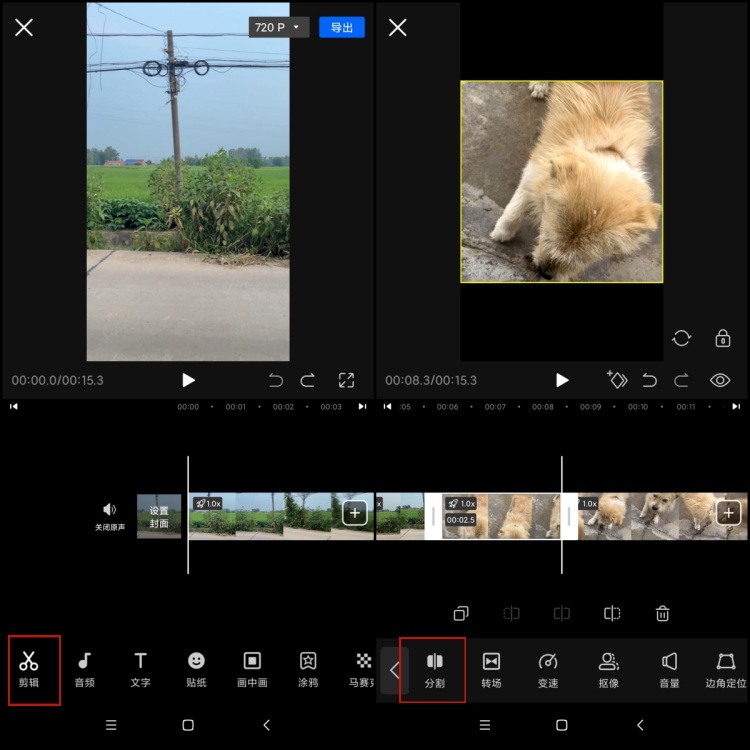Tap the duplicate clip icon
The height and width of the screenshot is (750, 750).
461,613
